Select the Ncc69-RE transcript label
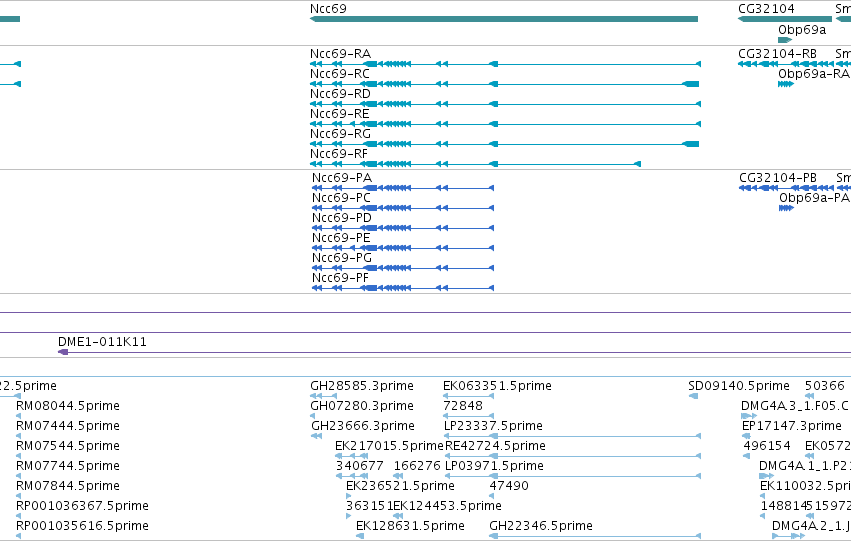This screenshot has height=541, width=851. (x=340, y=114)
